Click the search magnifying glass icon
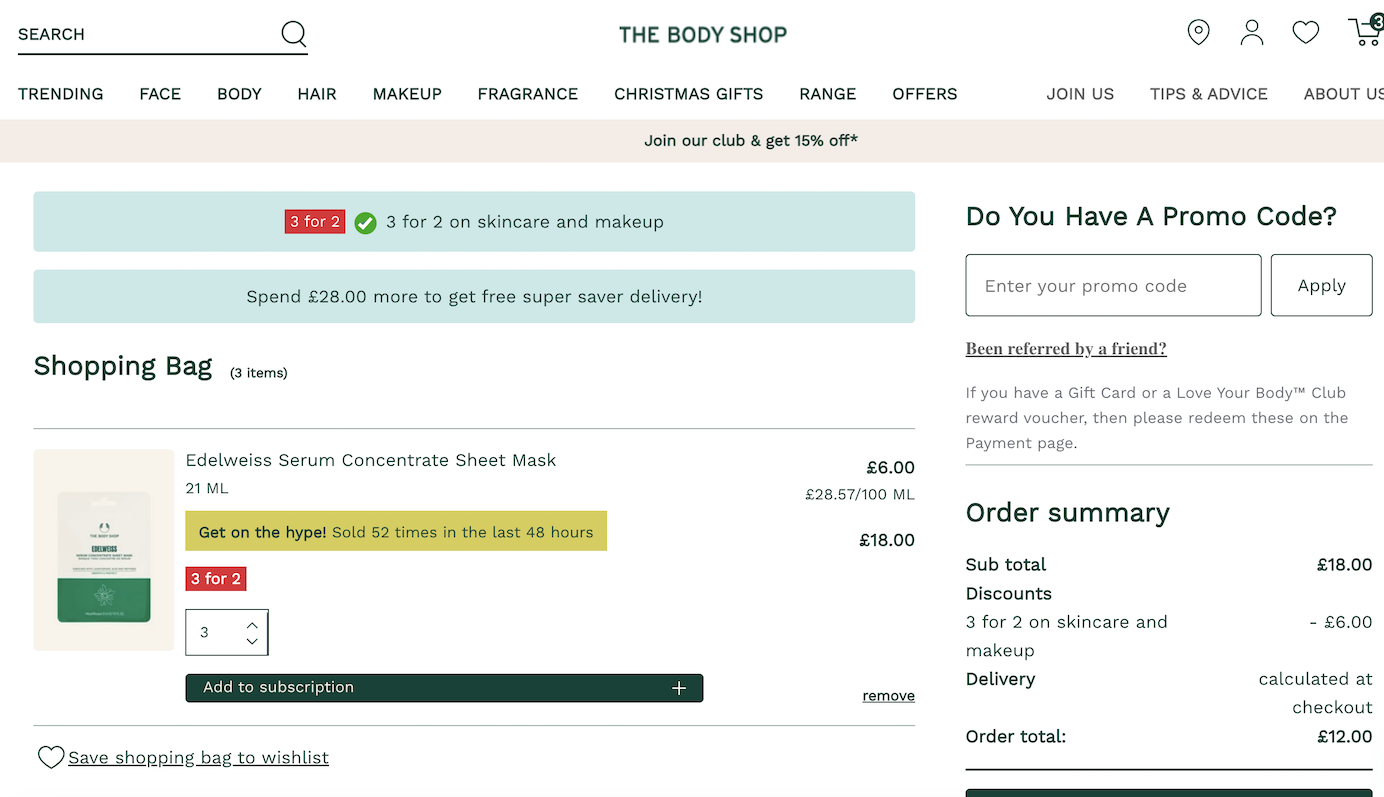The image size is (1384, 797). point(293,33)
